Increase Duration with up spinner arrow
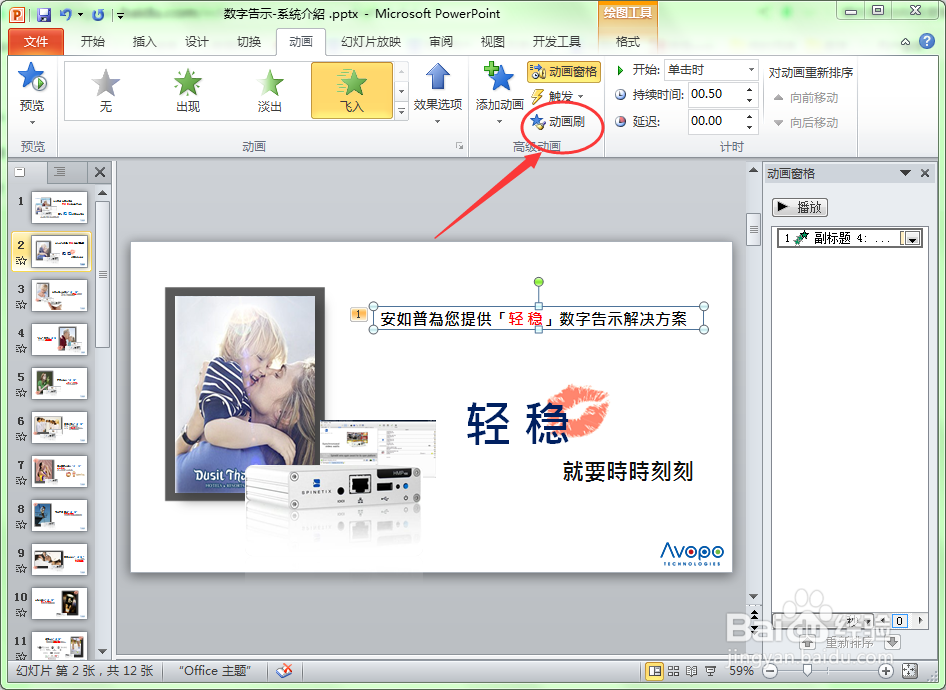The width and height of the screenshot is (946, 690). click(x=750, y=90)
